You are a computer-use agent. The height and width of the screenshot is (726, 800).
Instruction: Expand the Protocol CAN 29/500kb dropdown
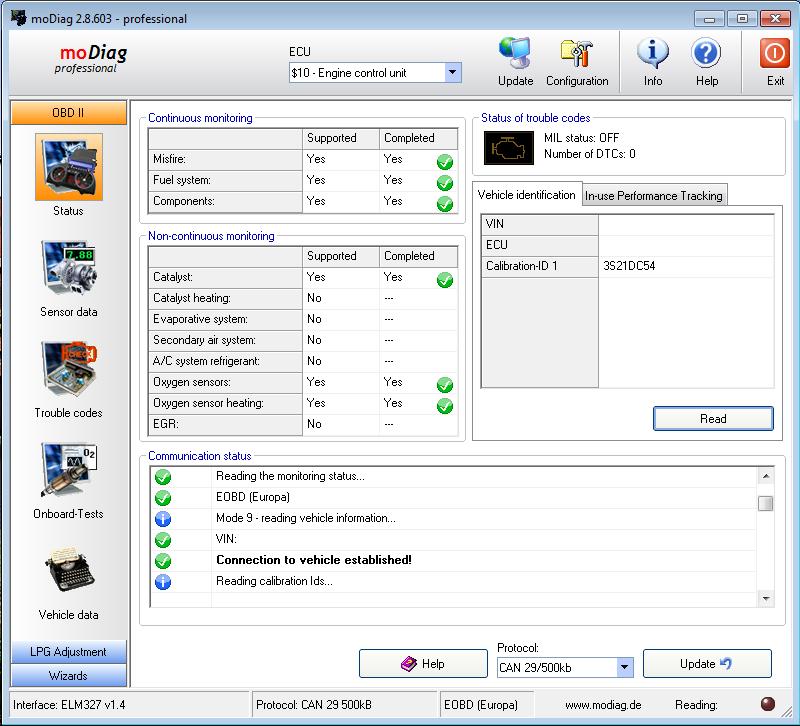(625, 667)
